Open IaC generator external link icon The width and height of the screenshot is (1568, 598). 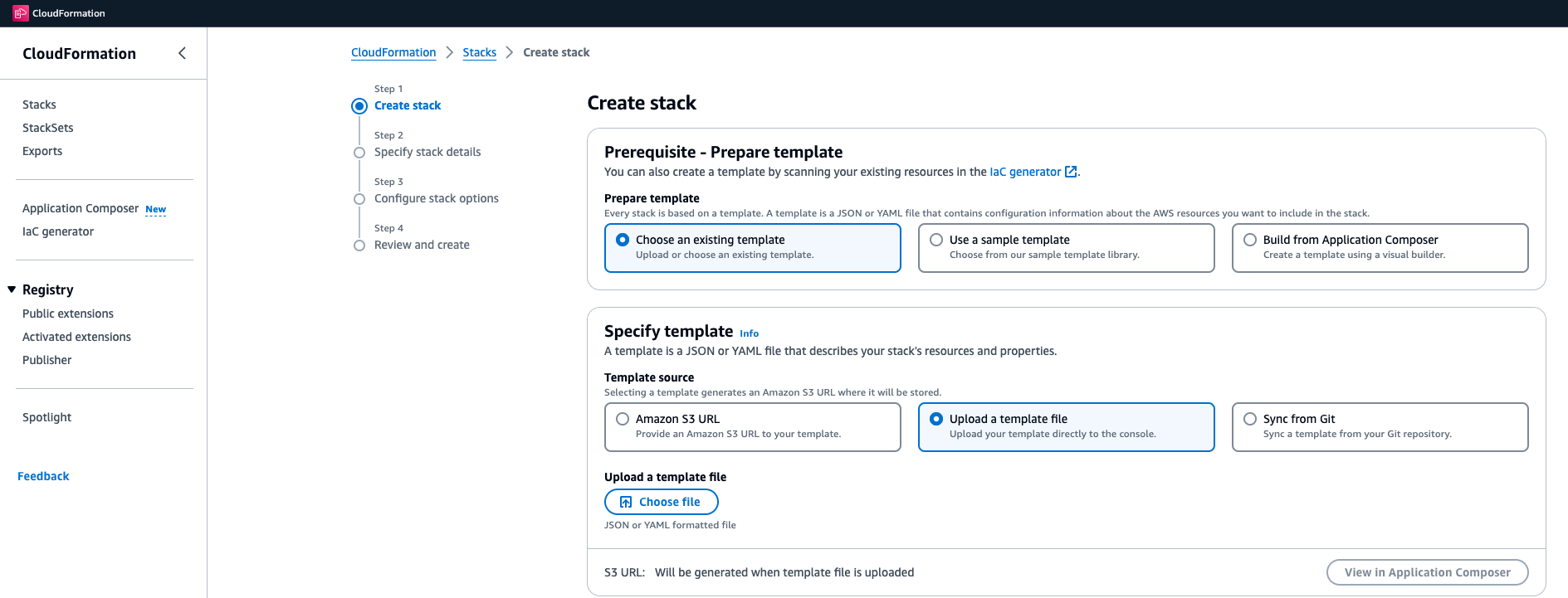1071,172
